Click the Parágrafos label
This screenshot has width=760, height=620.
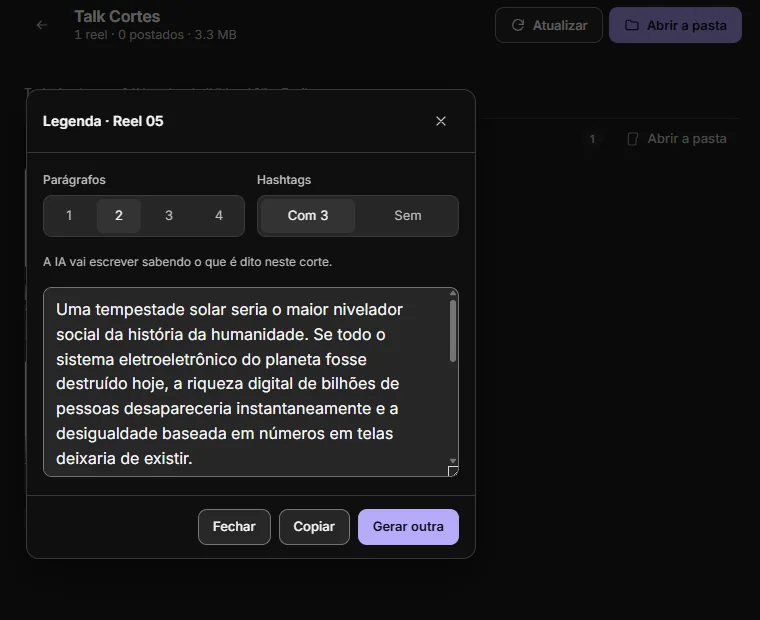pos(74,180)
